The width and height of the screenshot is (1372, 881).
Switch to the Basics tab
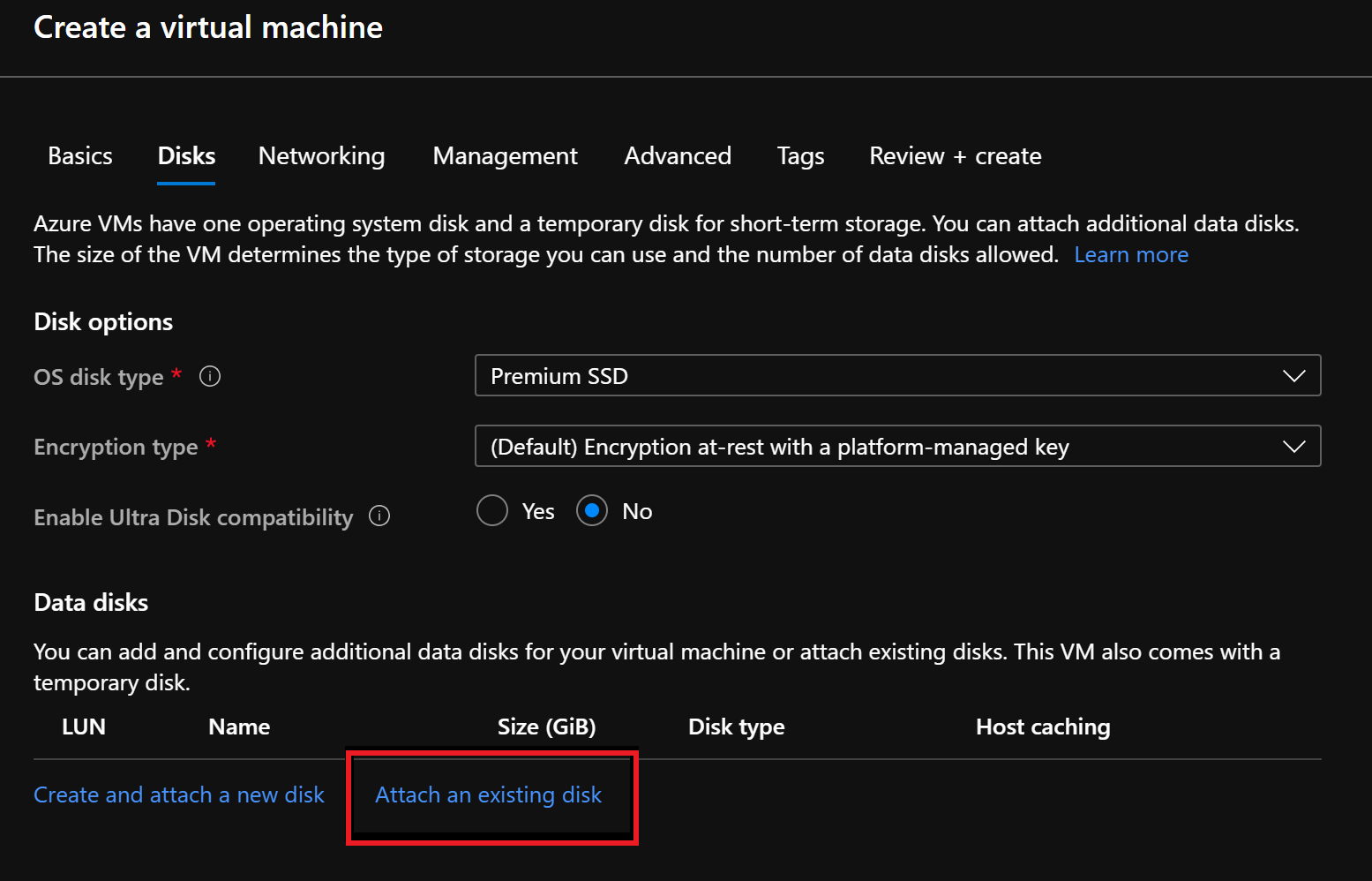coord(80,156)
